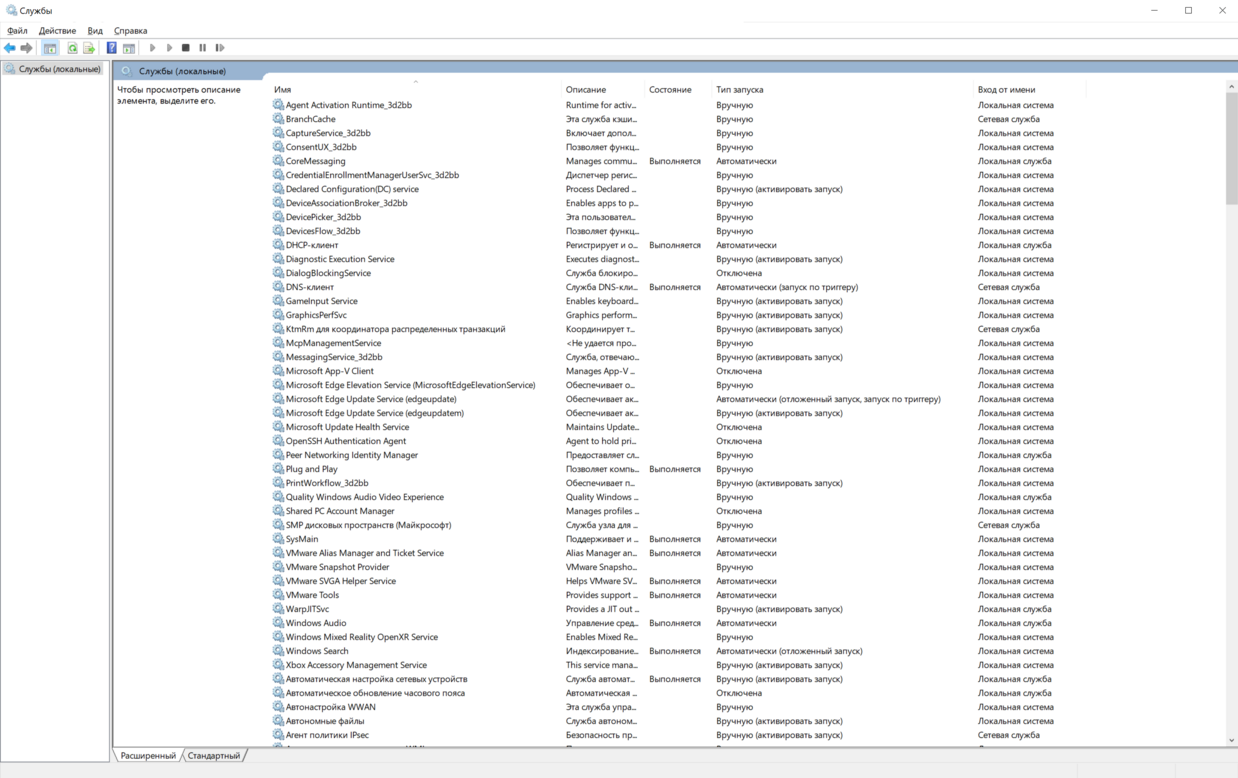Click the Back arrow in the toolbar
Screen dimensions: 1238x778
pos(10,48)
